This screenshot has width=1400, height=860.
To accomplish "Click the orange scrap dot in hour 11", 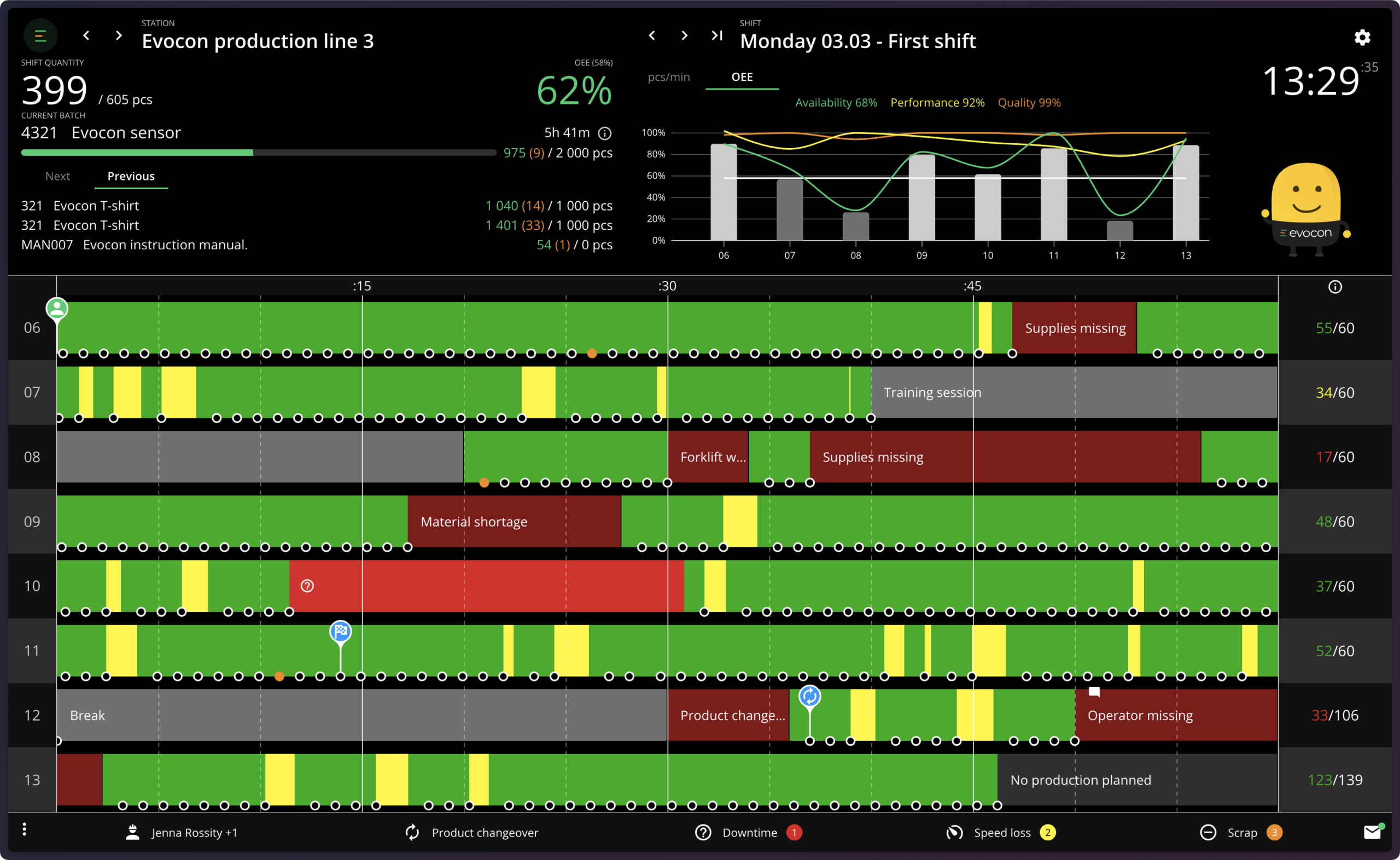I will tap(279, 676).
